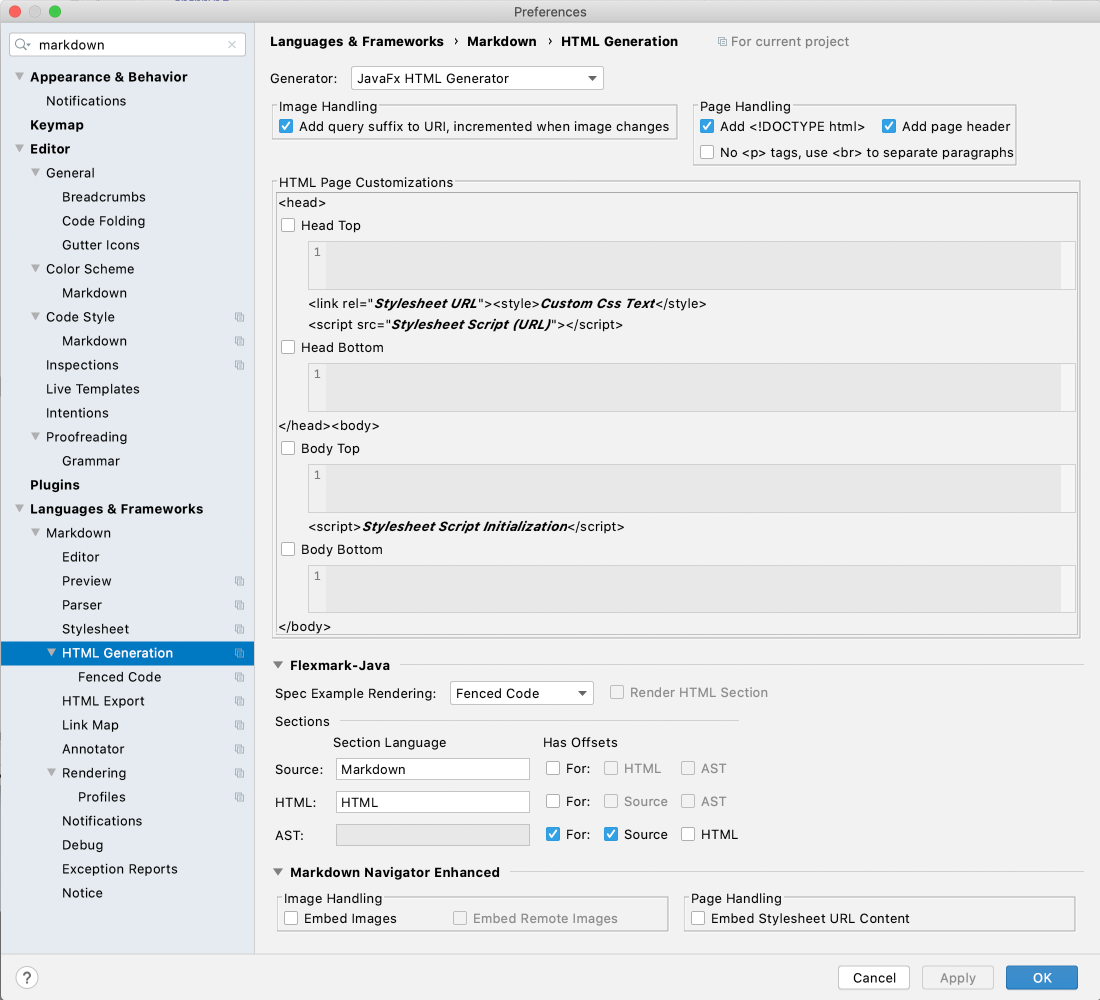Collapse the HTML Generation node arrow
This screenshot has width=1100, height=1000.
[52, 653]
